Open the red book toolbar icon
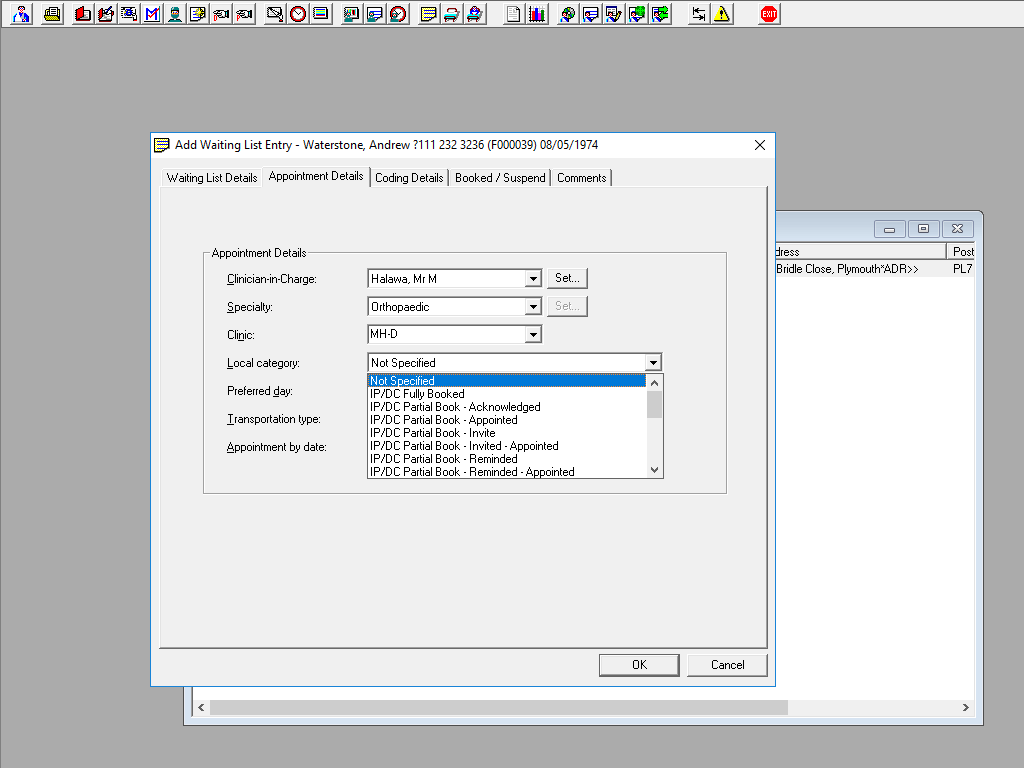Viewport: 1024px width, 768px height. click(82, 14)
